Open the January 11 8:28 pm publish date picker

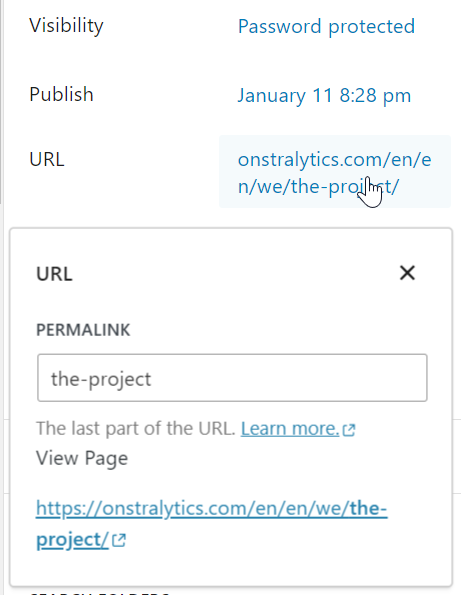click(324, 95)
